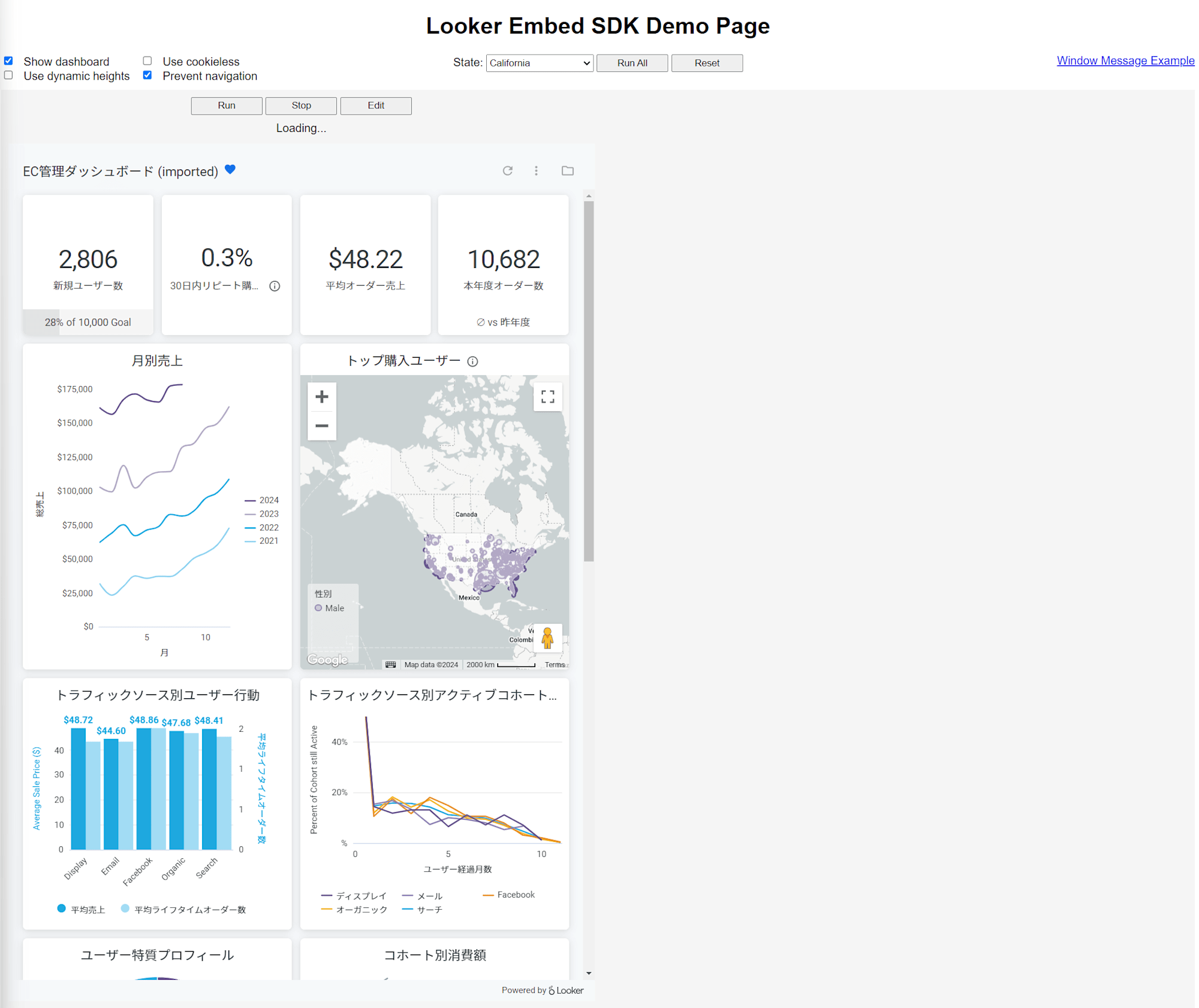Click the Display bar labeled $48.72

point(79,790)
